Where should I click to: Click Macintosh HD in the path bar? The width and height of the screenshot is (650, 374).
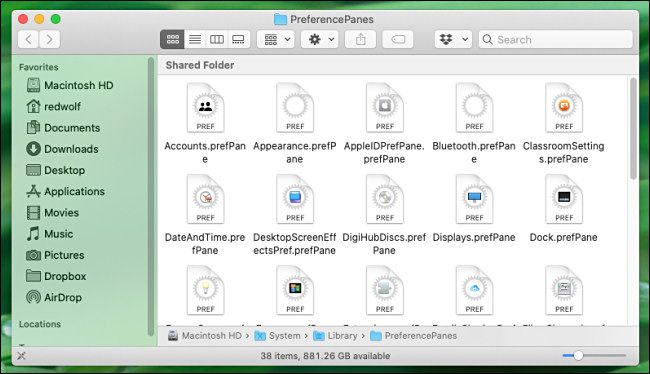click(x=205, y=336)
